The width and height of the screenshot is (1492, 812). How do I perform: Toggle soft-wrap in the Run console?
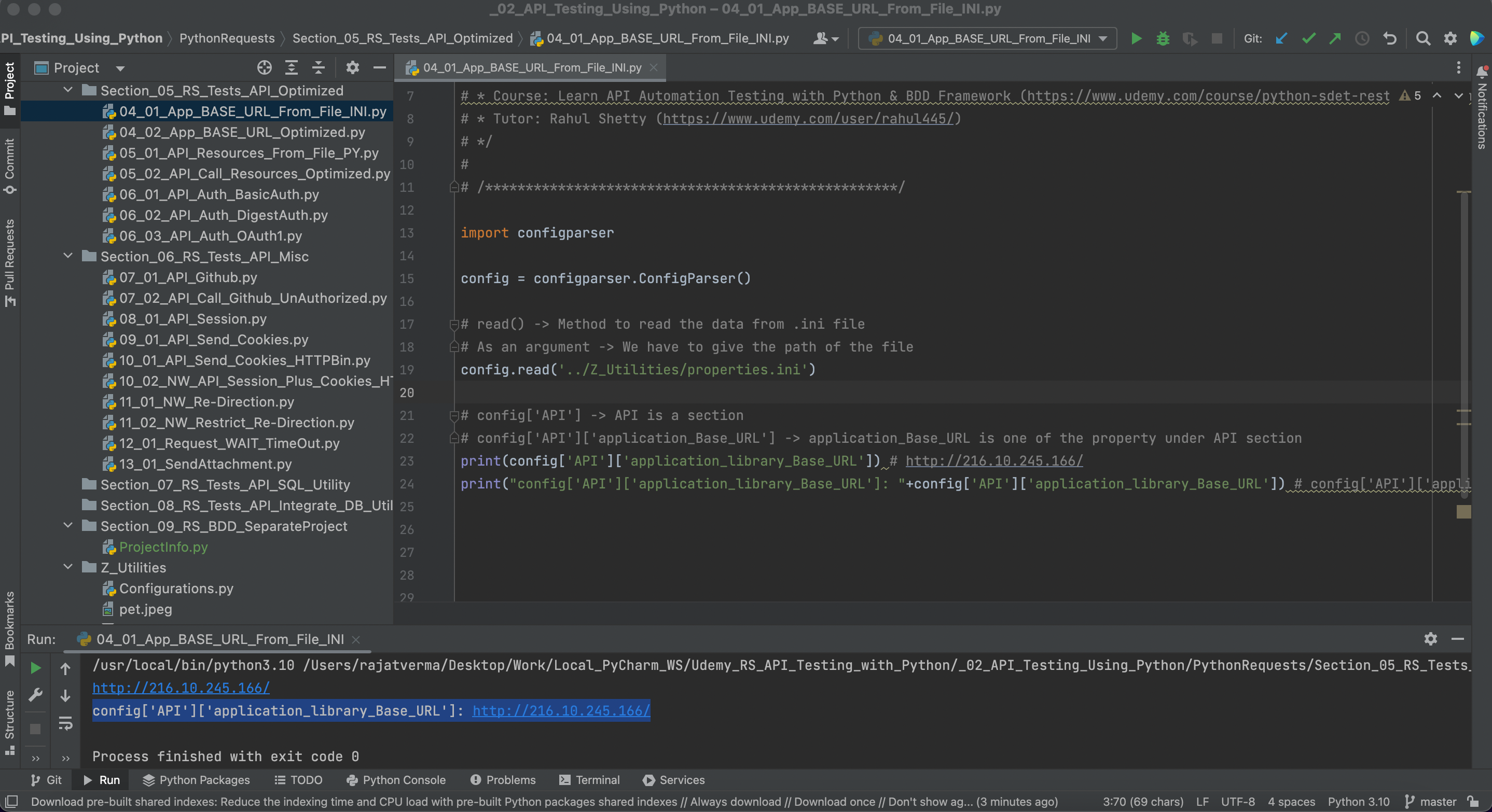[65, 723]
